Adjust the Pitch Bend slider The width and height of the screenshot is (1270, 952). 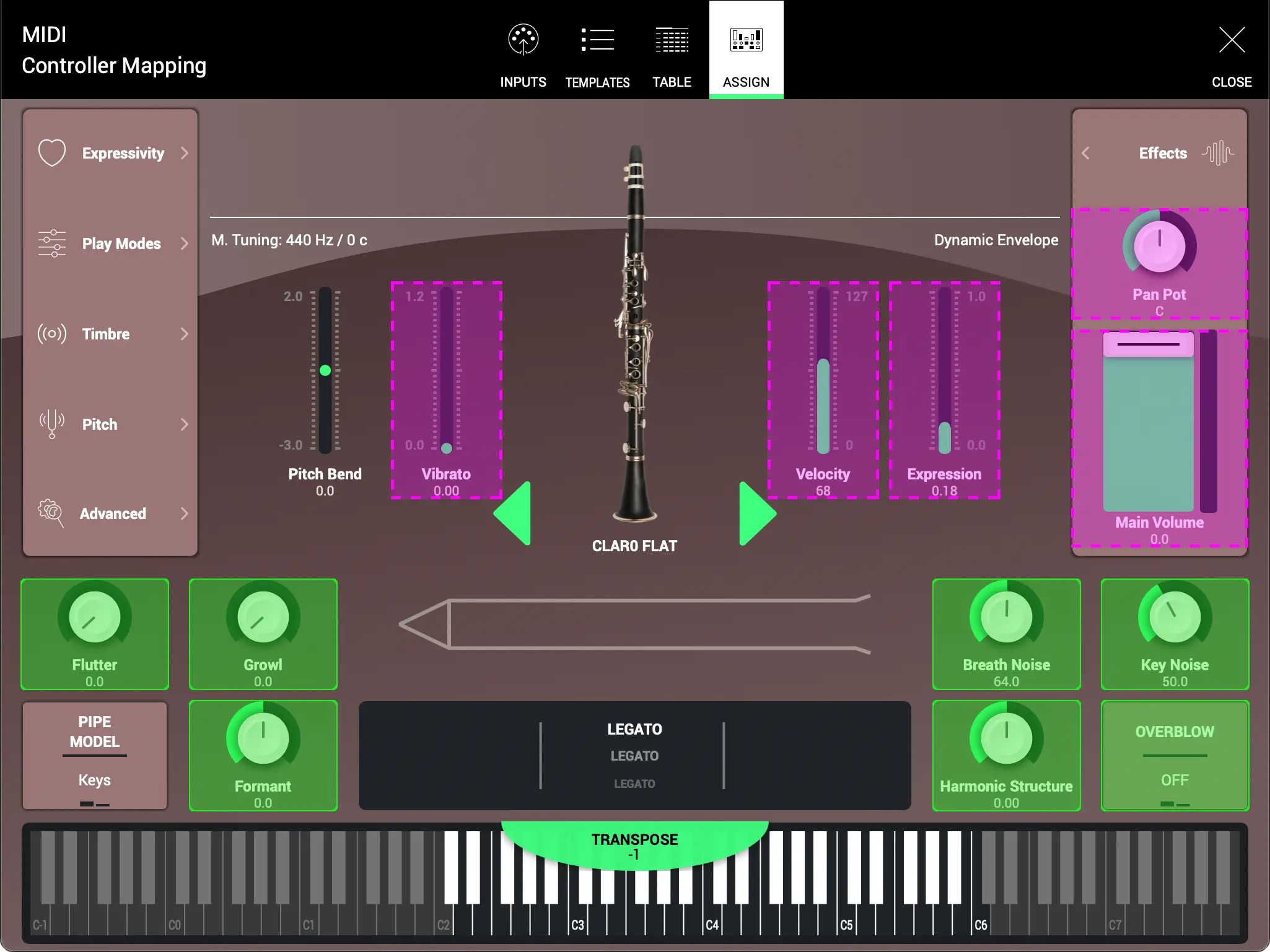click(x=325, y=370)
